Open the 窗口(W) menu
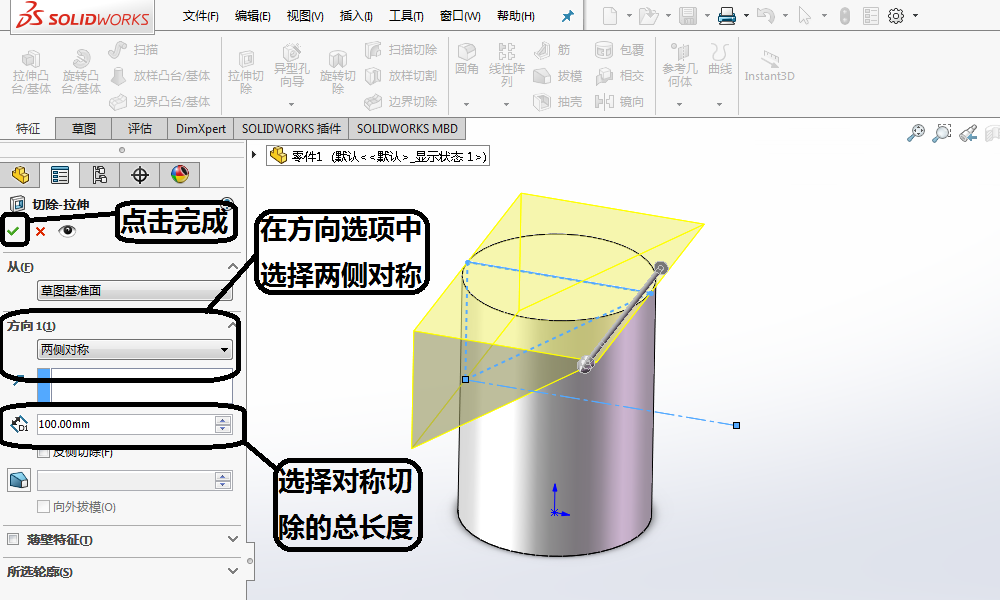The height and width of the screenshot is (600, 1000). point(460,16)
